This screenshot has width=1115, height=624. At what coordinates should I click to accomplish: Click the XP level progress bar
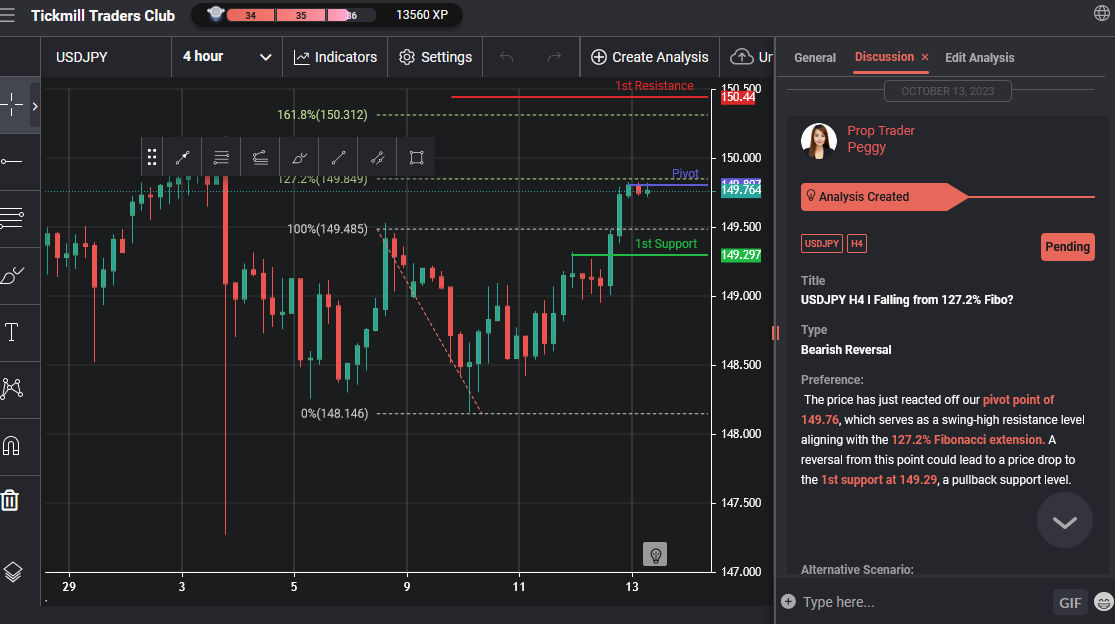[x=301, y=15]
